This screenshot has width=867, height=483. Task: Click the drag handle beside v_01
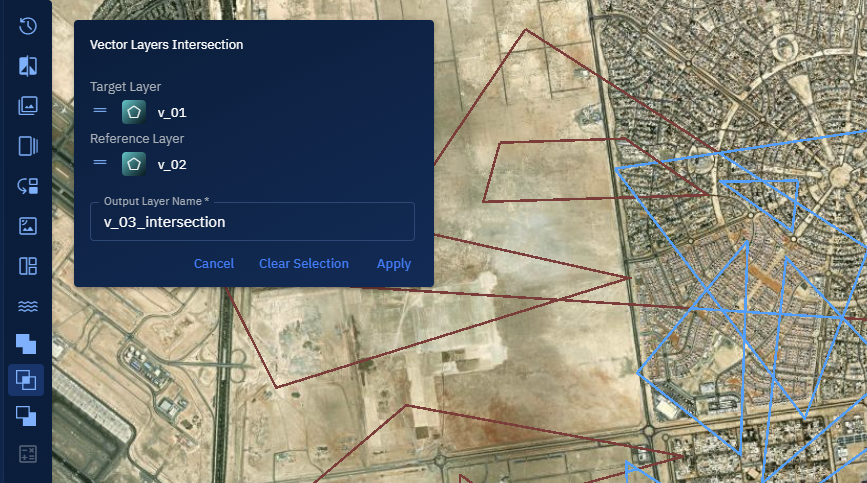tap(100, 112)
